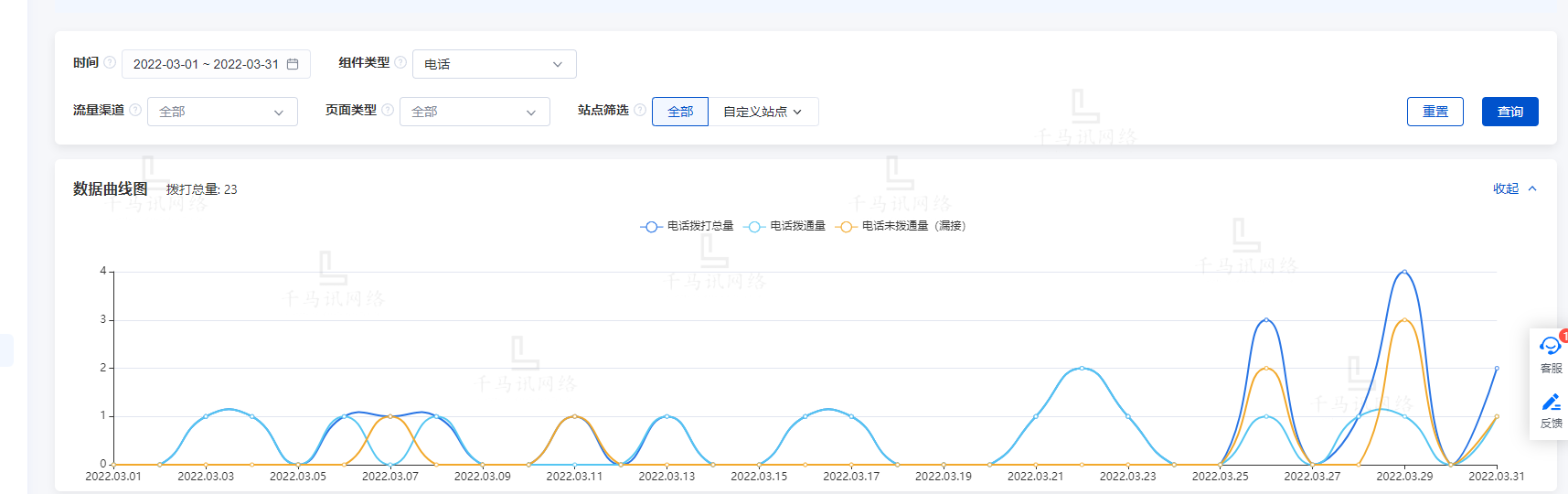
Task: Toggle 电话拨通量 legend series
Action: (x=786, y=226)
